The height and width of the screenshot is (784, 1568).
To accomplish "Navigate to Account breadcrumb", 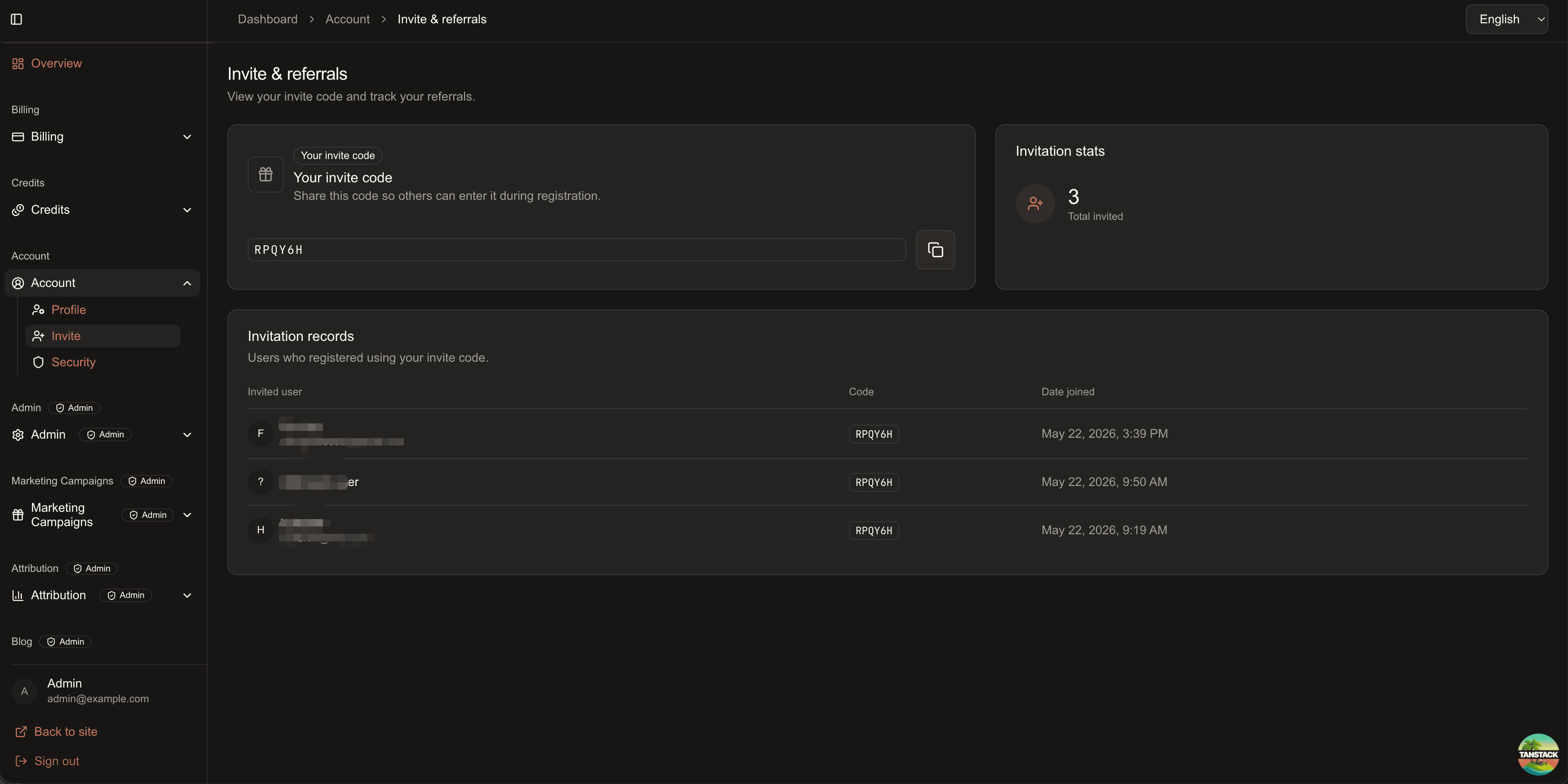I will (x=347, y=20).
